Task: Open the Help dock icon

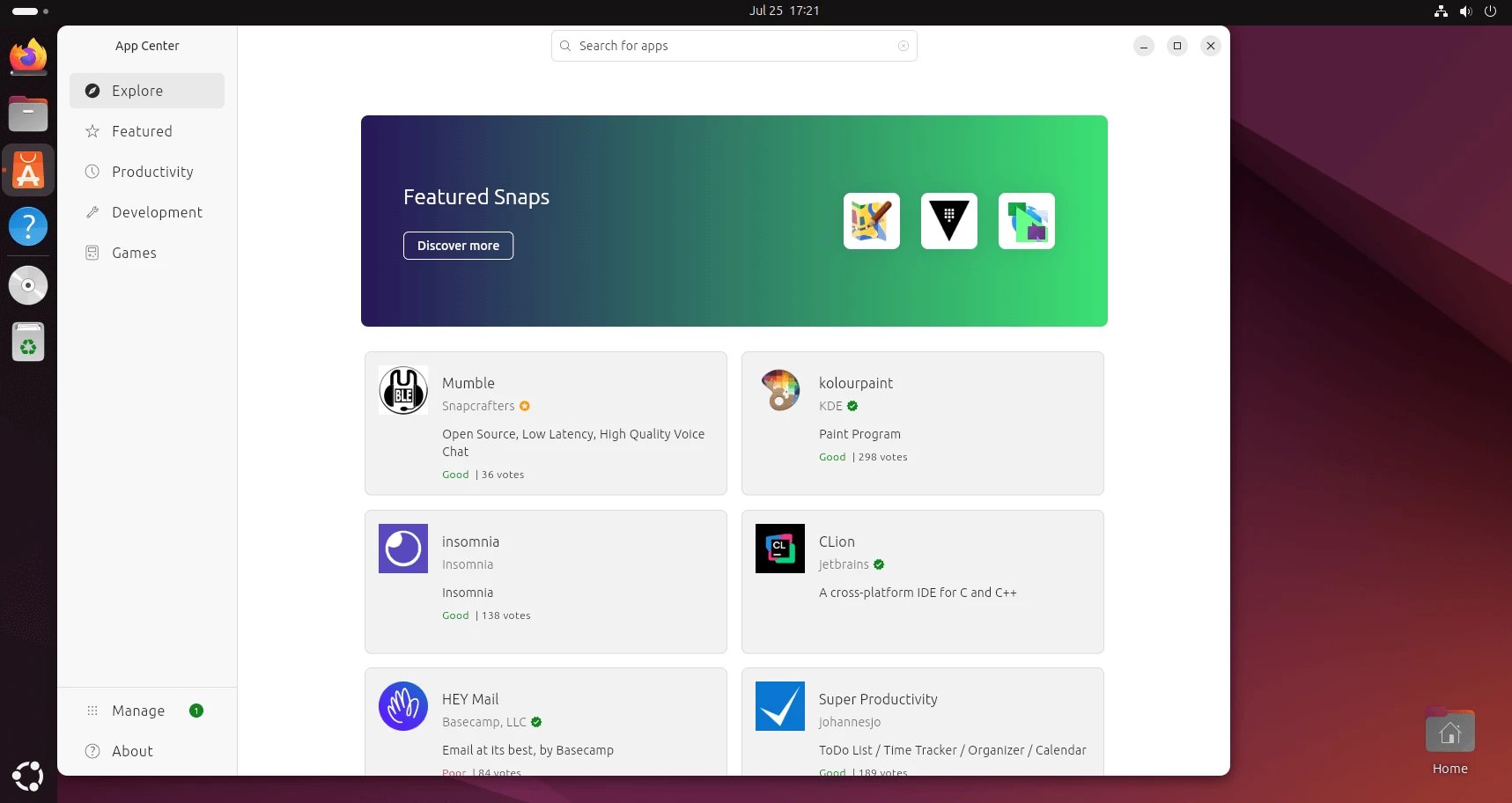Action: pyautogui.click(x=28, y=226)
